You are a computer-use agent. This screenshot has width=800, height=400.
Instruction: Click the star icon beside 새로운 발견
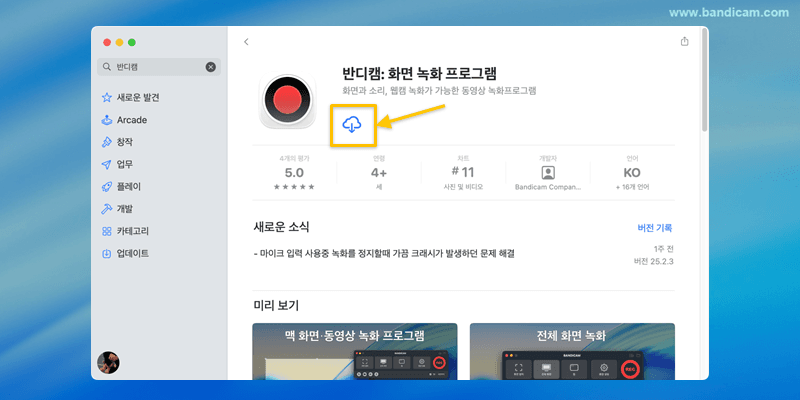pyautogui.click(x=107, y=97)
